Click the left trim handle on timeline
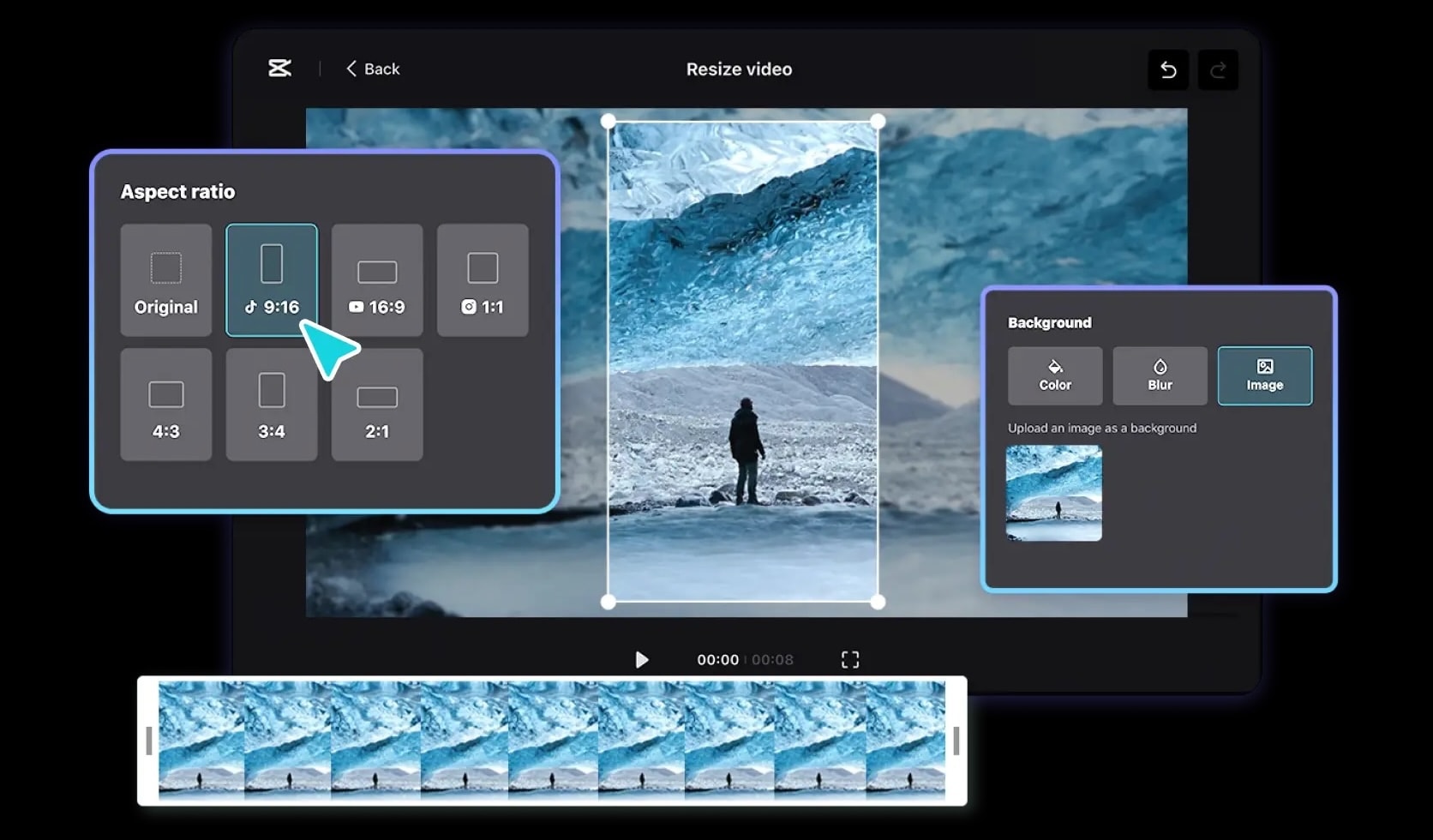The height and width of the screenshot is (840, 1433). coord(149,741)
